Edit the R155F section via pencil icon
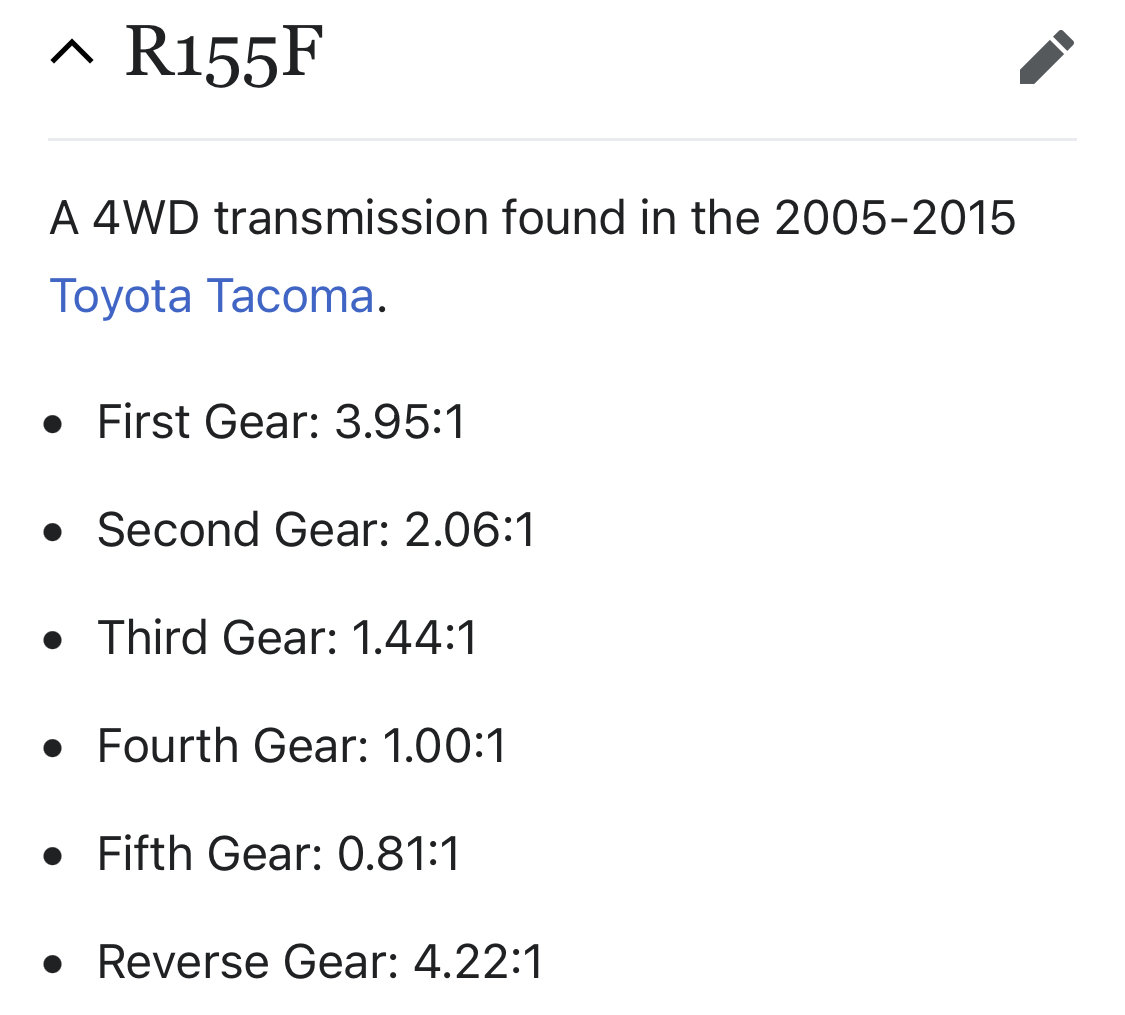This screenshot has width=1125, height=1015. coord(1047,57)
